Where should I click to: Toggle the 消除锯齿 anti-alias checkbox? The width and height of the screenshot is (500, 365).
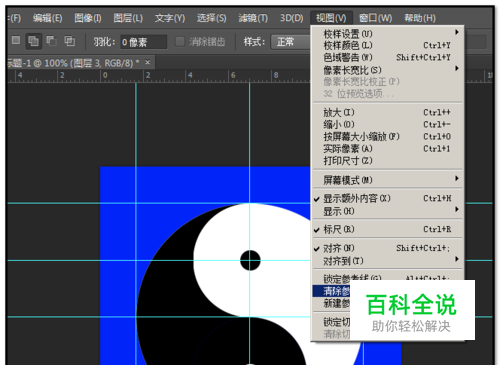point(180,42)
